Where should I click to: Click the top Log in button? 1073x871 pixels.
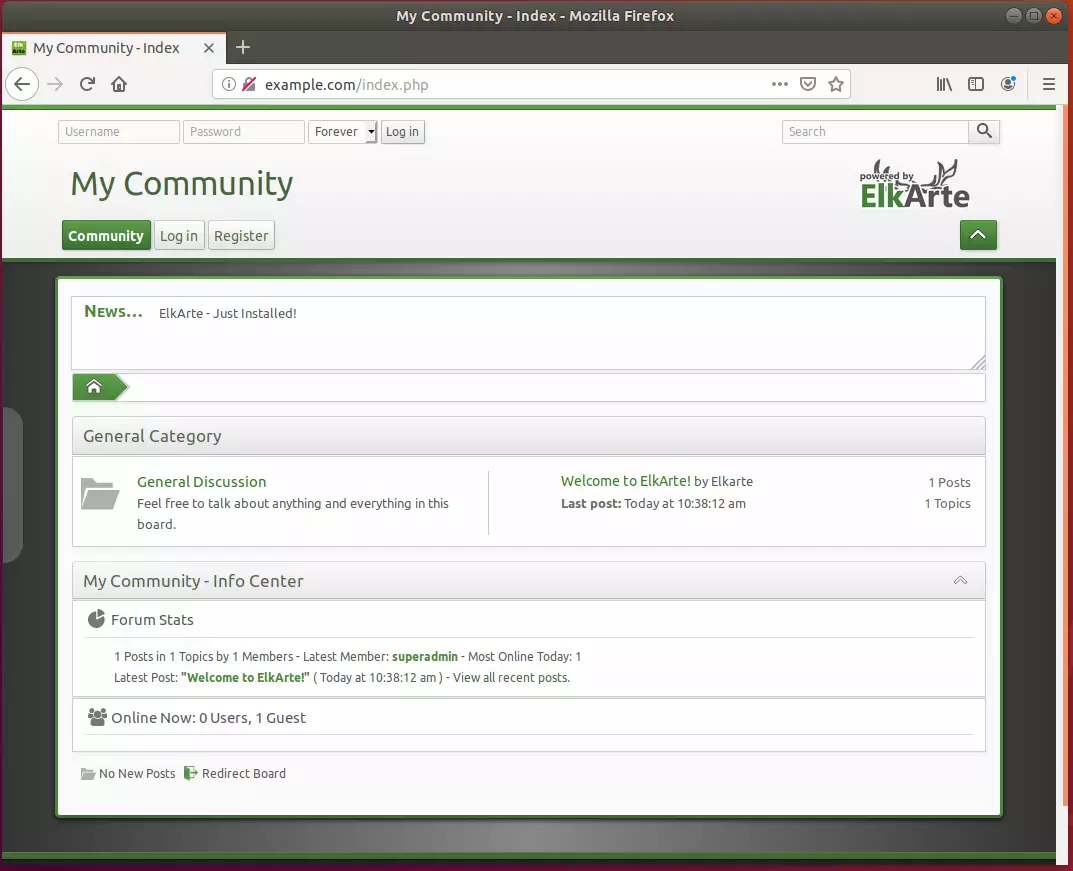tap(402, 131)
